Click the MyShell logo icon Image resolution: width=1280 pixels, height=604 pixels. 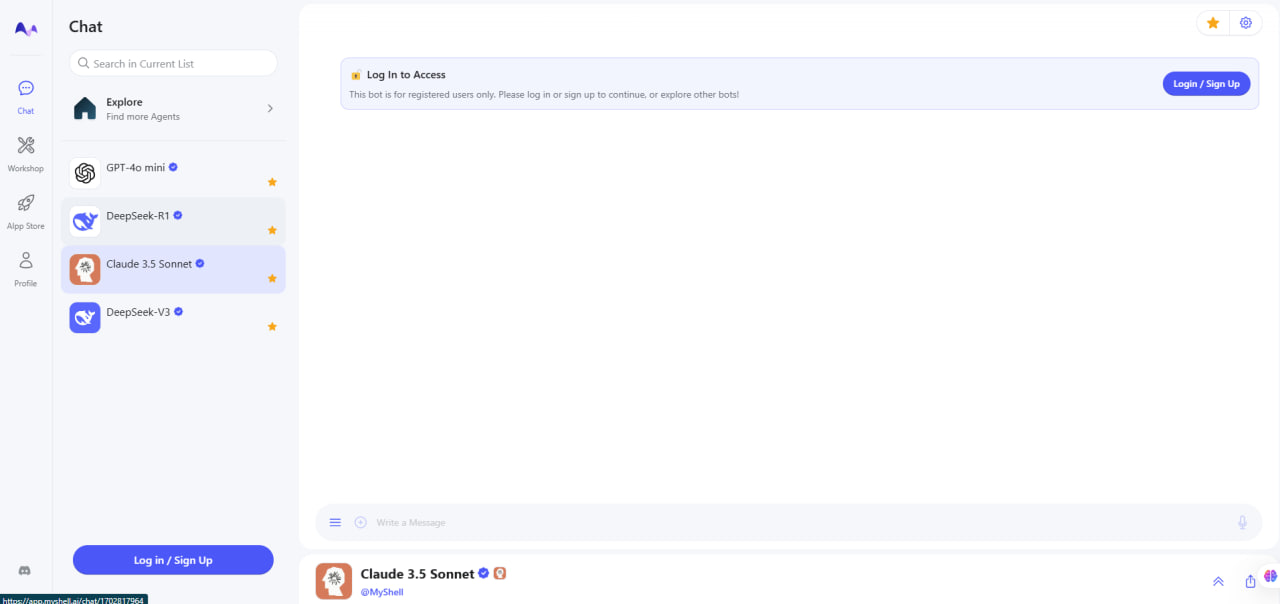click(x=26, y=29)
